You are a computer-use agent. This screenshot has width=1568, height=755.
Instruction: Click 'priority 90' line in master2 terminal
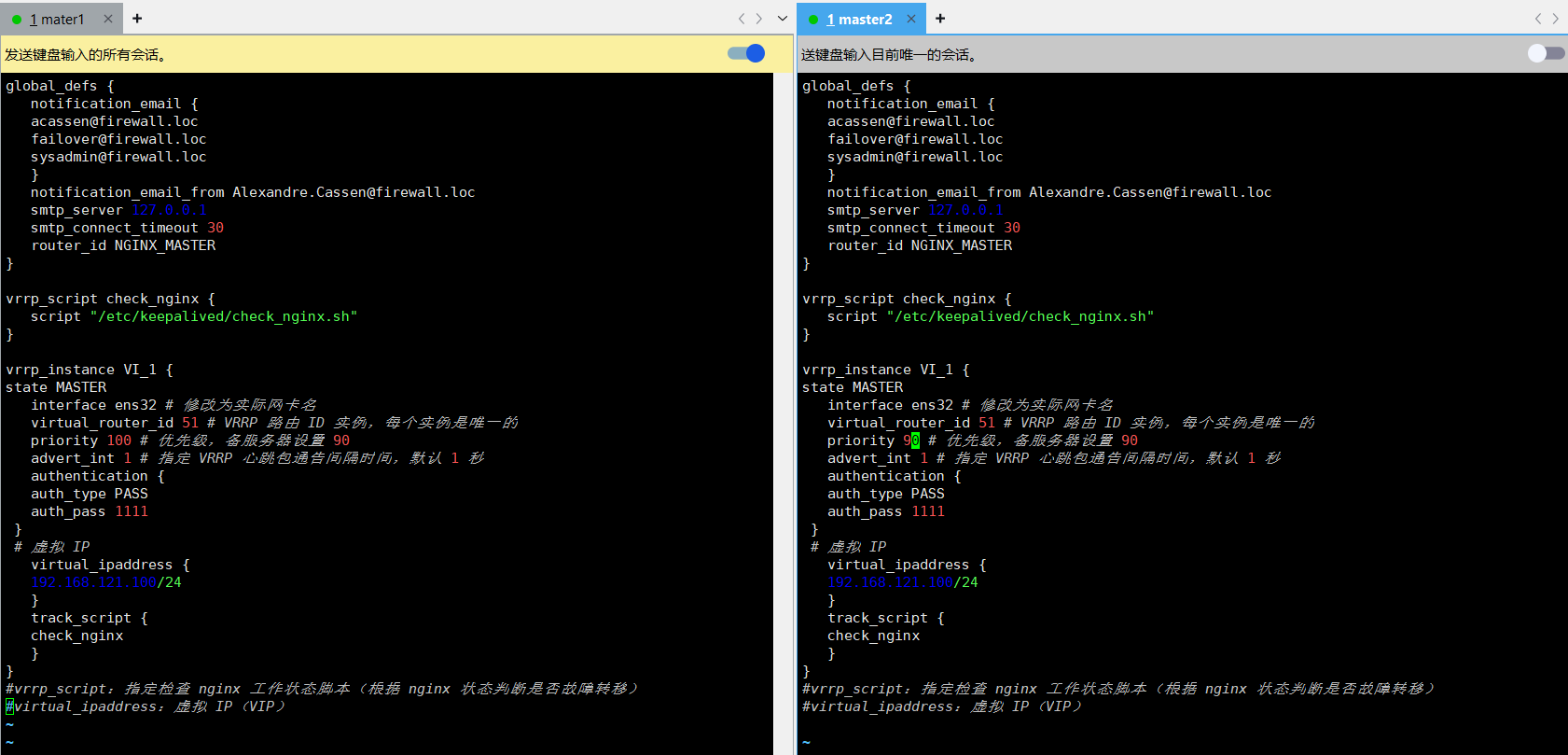click(x=983, y=440)
